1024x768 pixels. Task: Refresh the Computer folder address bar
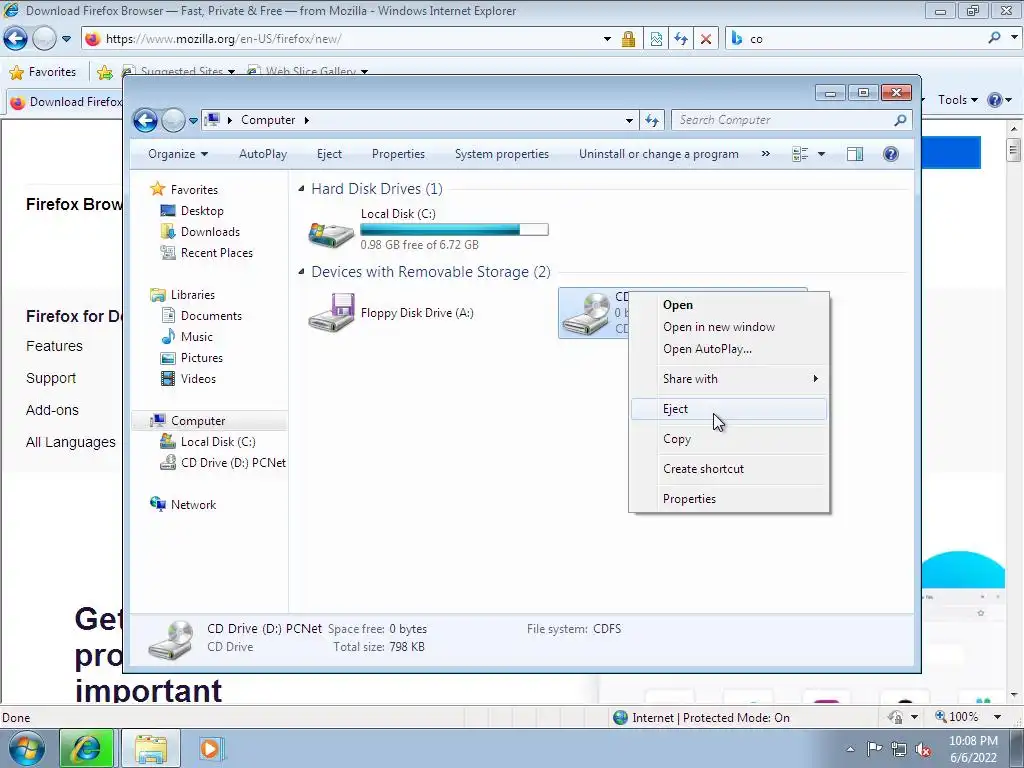tap(652, 120)
